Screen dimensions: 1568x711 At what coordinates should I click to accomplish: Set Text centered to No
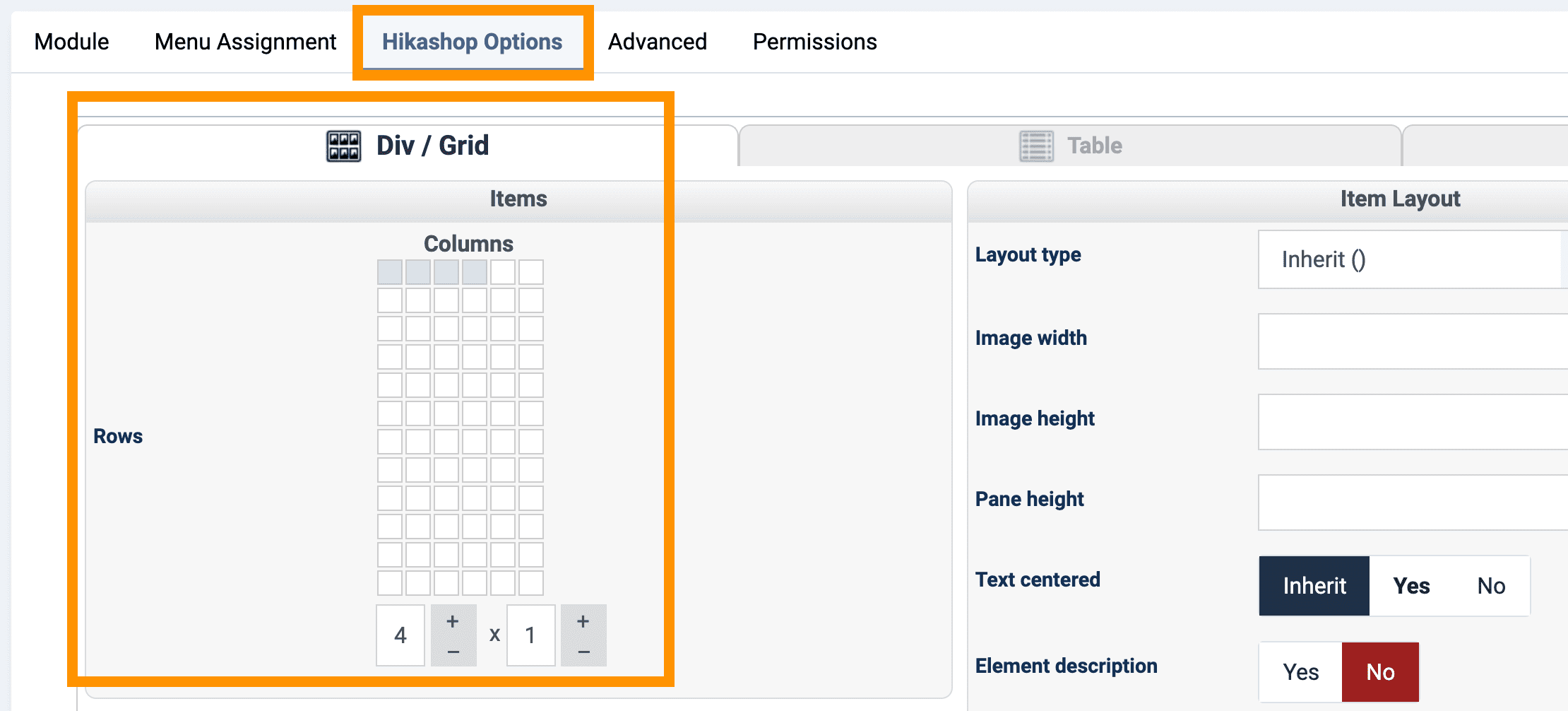click(x=1491, y=586)
